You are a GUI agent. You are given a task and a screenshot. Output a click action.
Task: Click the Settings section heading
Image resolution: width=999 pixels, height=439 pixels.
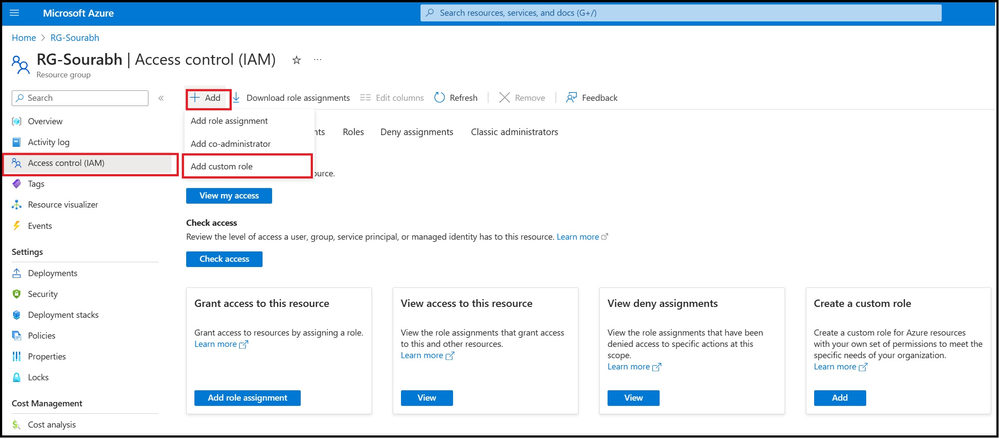[27, 252]
